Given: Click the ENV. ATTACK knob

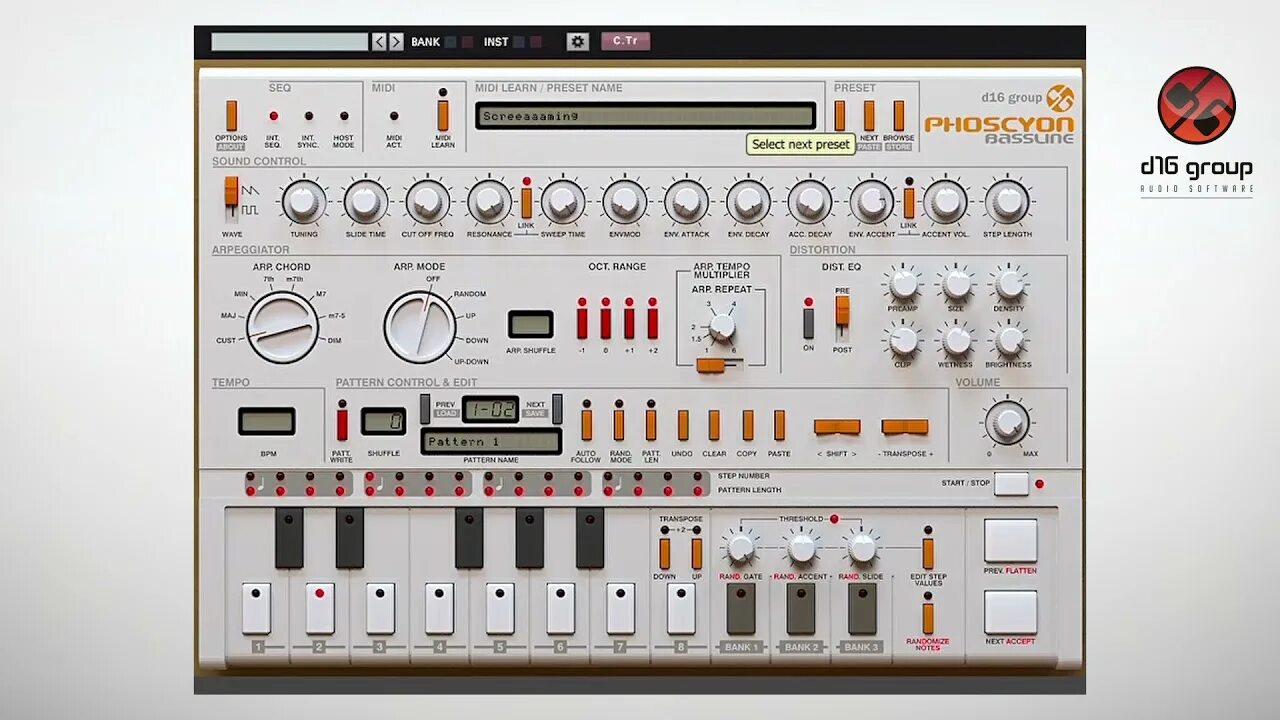Looking at the screenshot, I should point(687,202).
